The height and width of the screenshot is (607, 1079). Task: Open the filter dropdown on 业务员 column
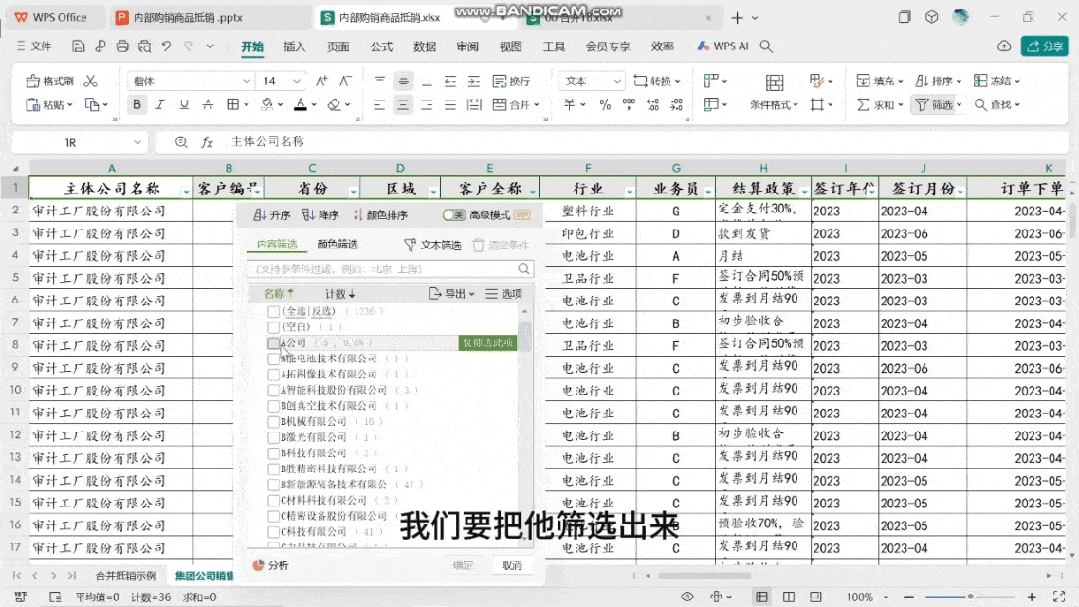(x=708, y=191)
